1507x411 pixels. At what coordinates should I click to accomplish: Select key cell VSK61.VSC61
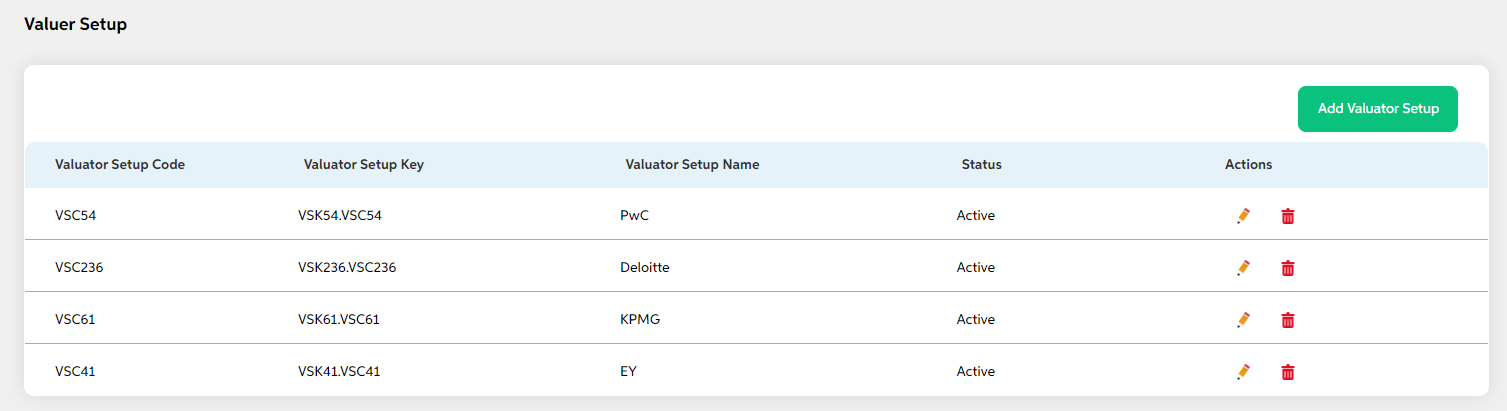(x=339, y=319)
